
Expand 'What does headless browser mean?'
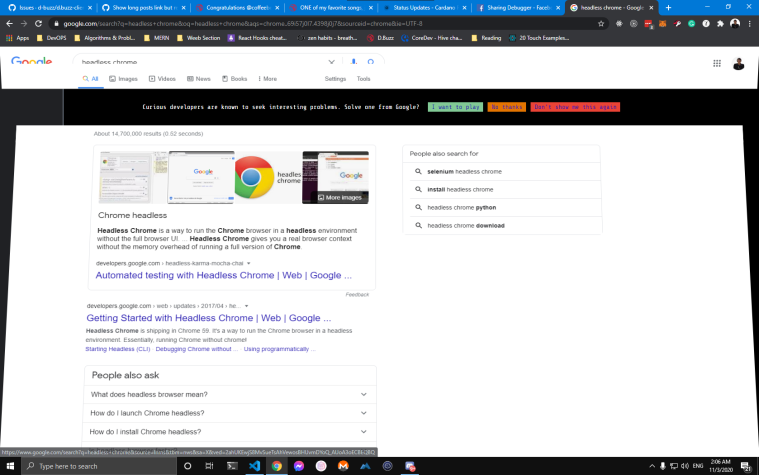229,395
